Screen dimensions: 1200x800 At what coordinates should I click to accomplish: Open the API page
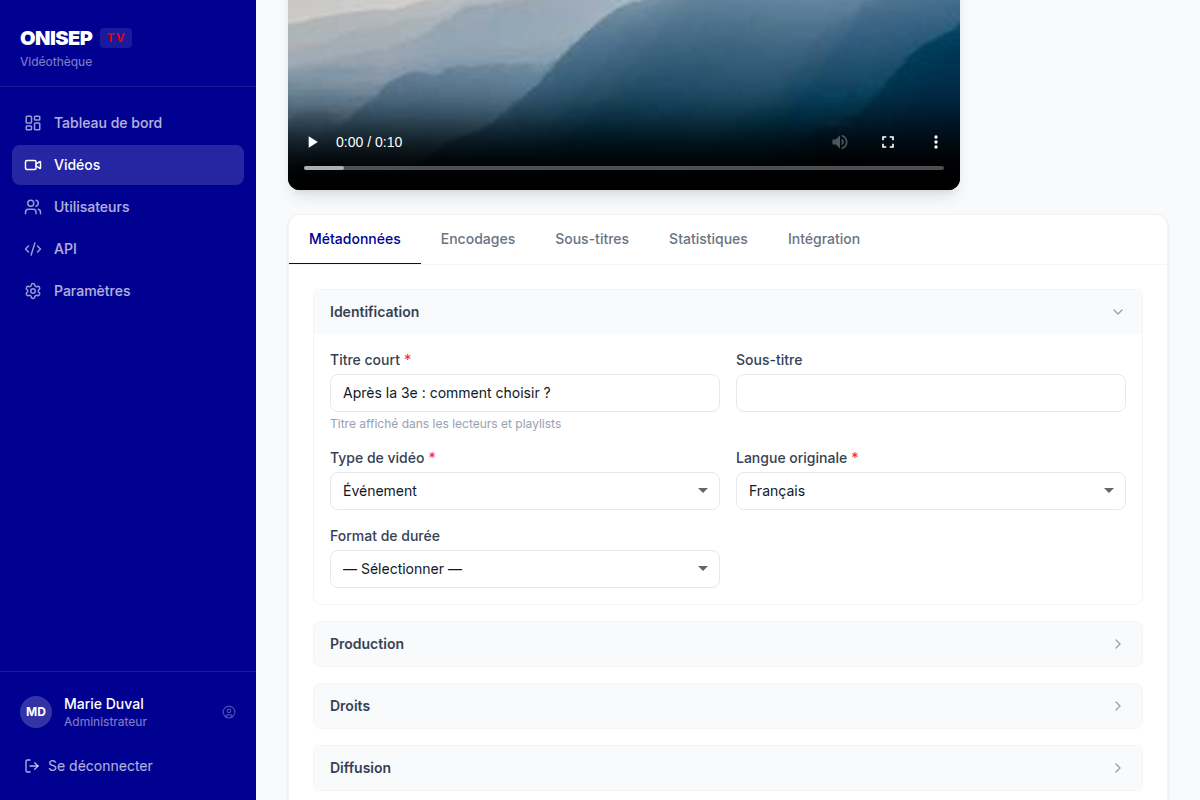(x=128, y=249)
